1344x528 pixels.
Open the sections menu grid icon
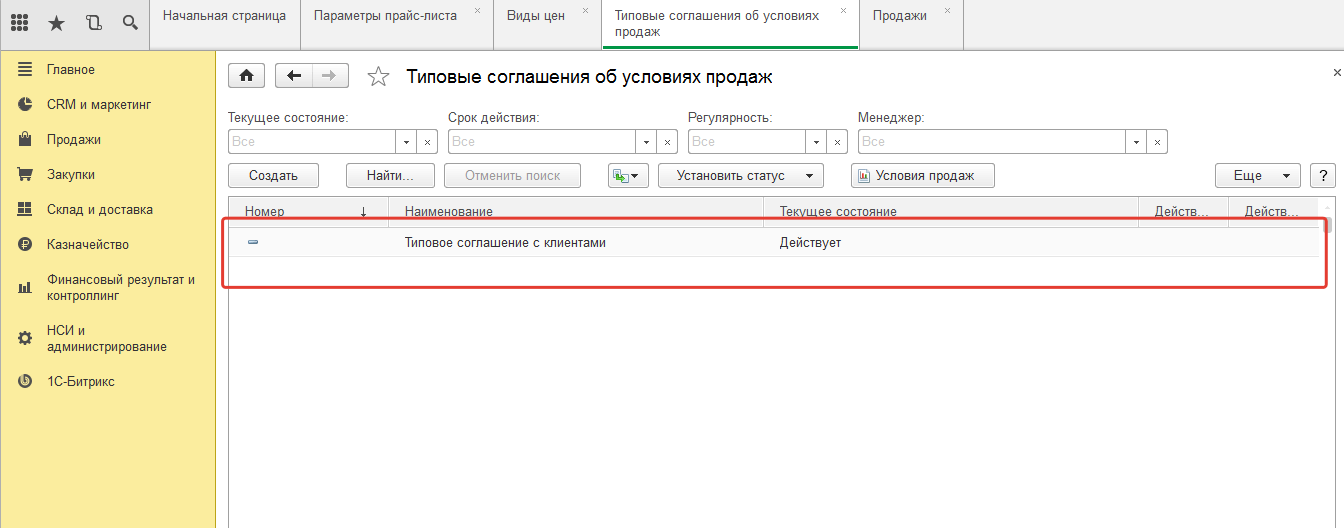pos(19,23)
